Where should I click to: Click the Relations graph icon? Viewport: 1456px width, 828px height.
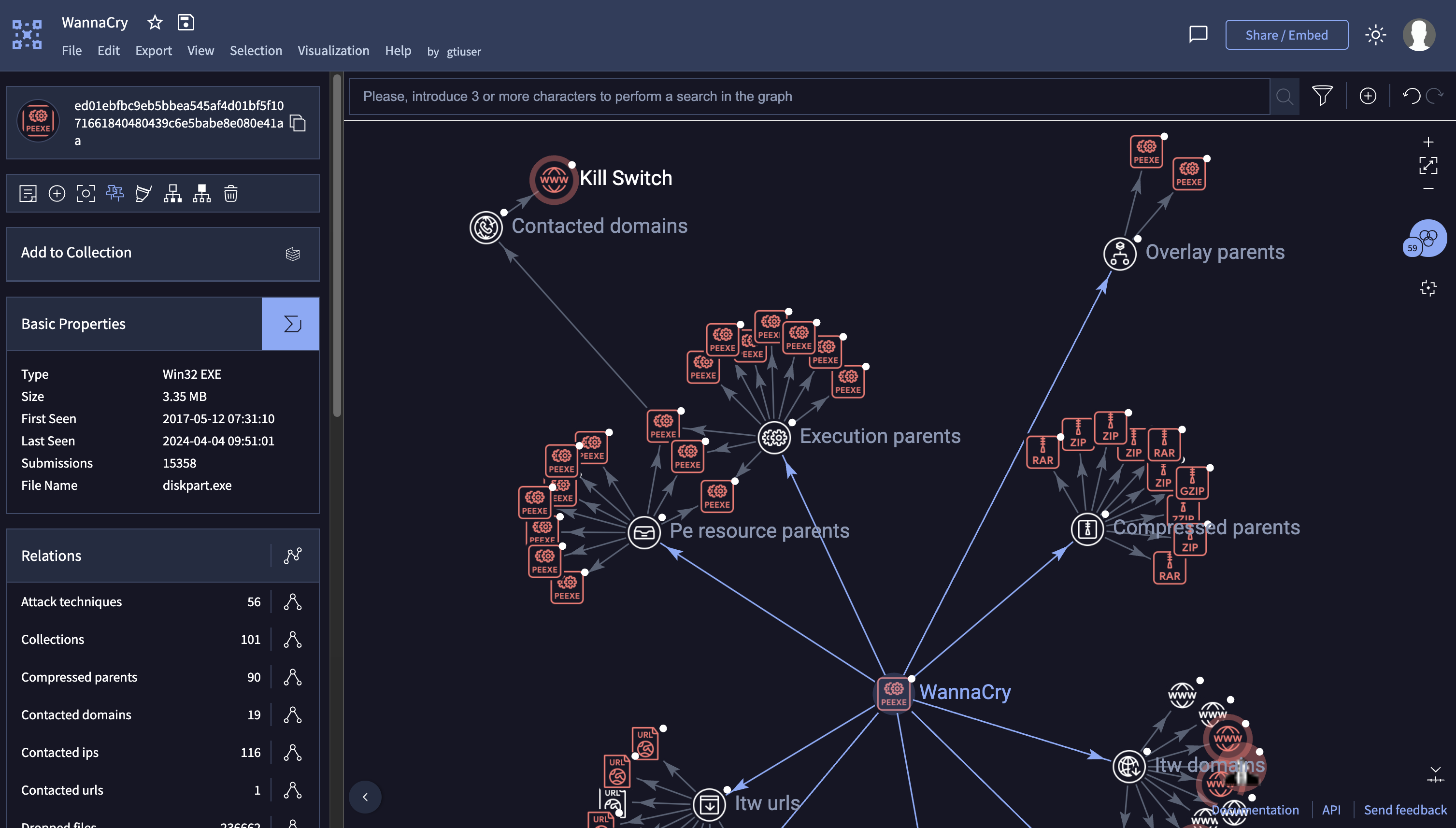293,556
